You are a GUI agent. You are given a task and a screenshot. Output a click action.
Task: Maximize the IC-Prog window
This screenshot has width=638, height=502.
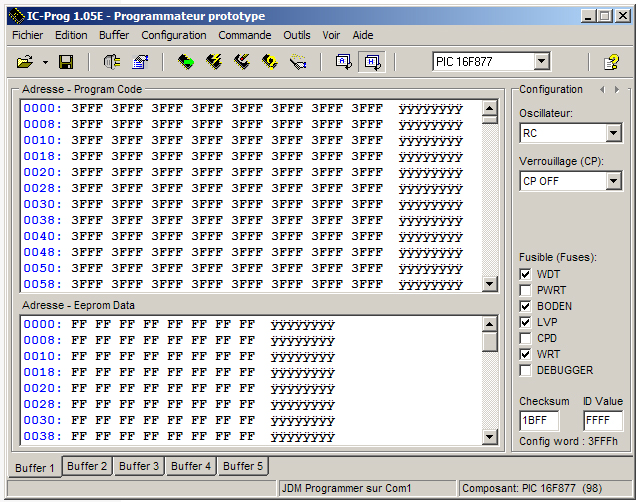pyautogui.click(x=605, y=16)
